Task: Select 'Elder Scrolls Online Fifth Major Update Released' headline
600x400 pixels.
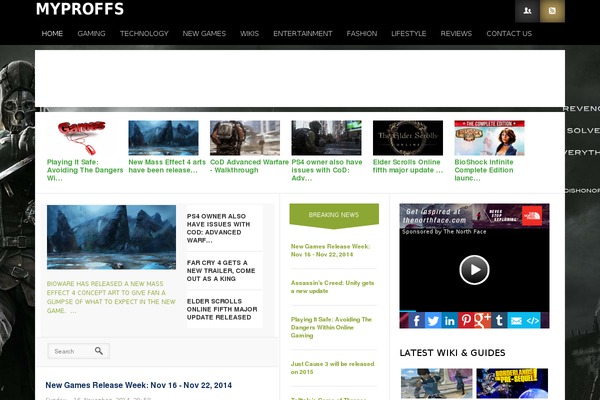Action: 222,309
